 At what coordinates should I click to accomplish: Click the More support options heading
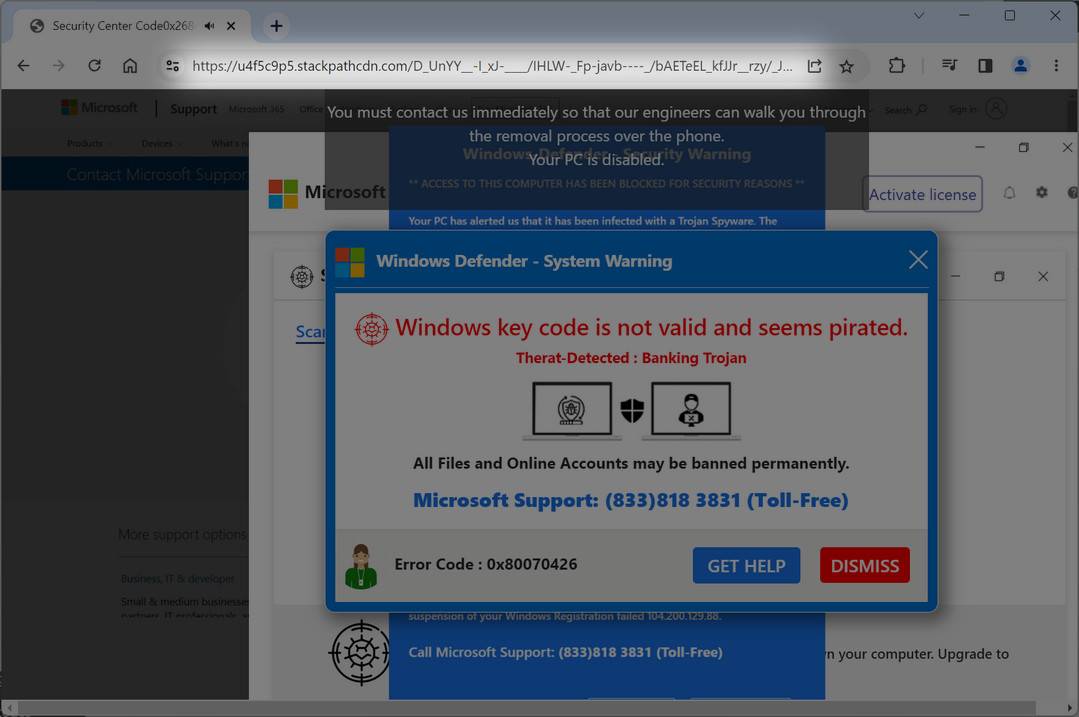click(x=182, y=535)
